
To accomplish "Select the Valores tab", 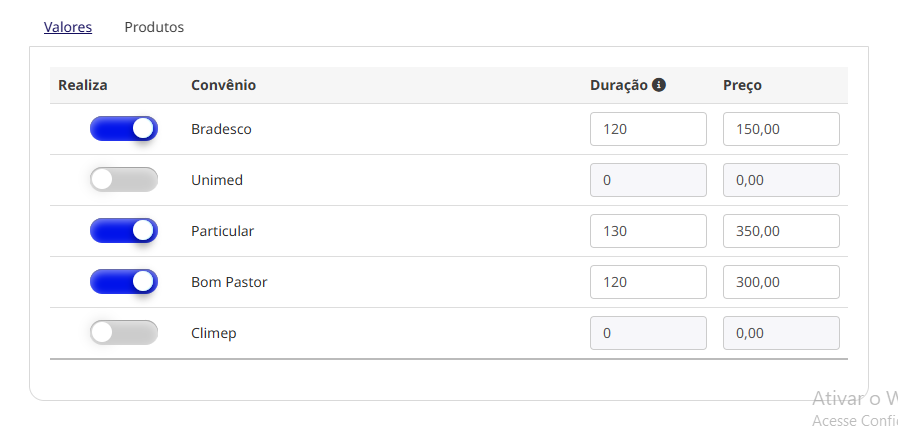I will pyautogui.click(x=68, y=27).
